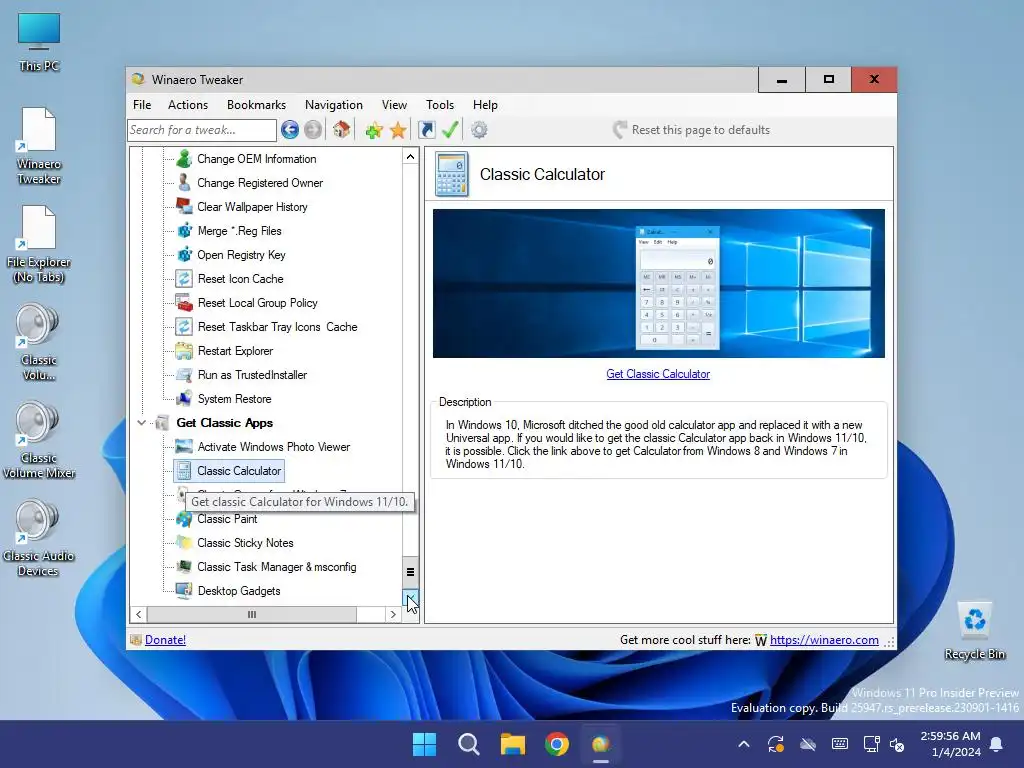Image resolution: width=1024 pixels, height=768 pixels.
Task: Open the Bookmarks menu
Action: tap(256, 104)
